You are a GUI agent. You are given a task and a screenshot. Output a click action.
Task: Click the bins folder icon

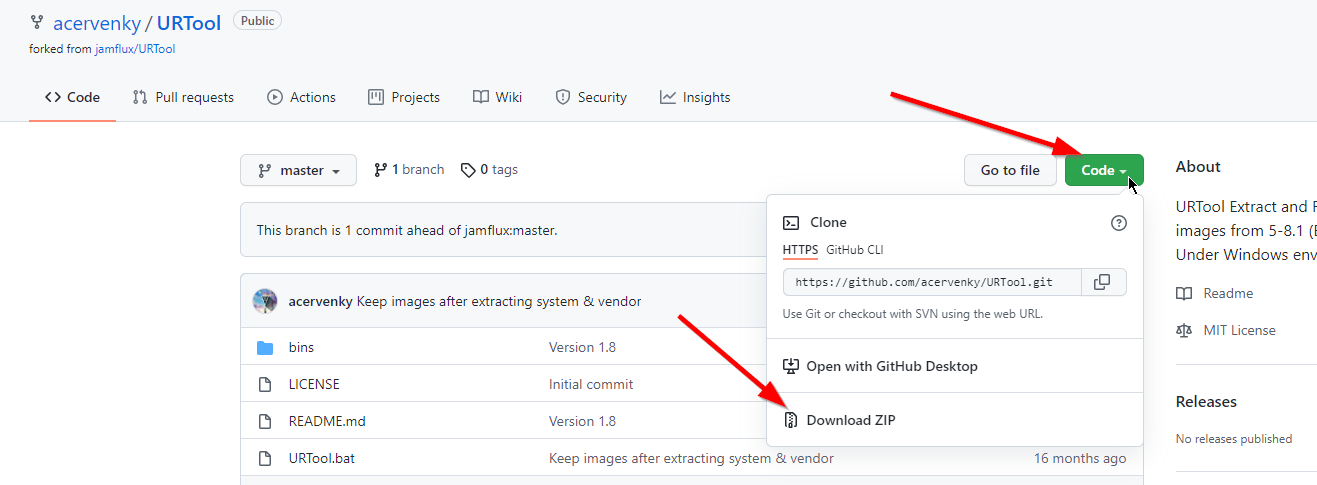click(x=265, y=347)
